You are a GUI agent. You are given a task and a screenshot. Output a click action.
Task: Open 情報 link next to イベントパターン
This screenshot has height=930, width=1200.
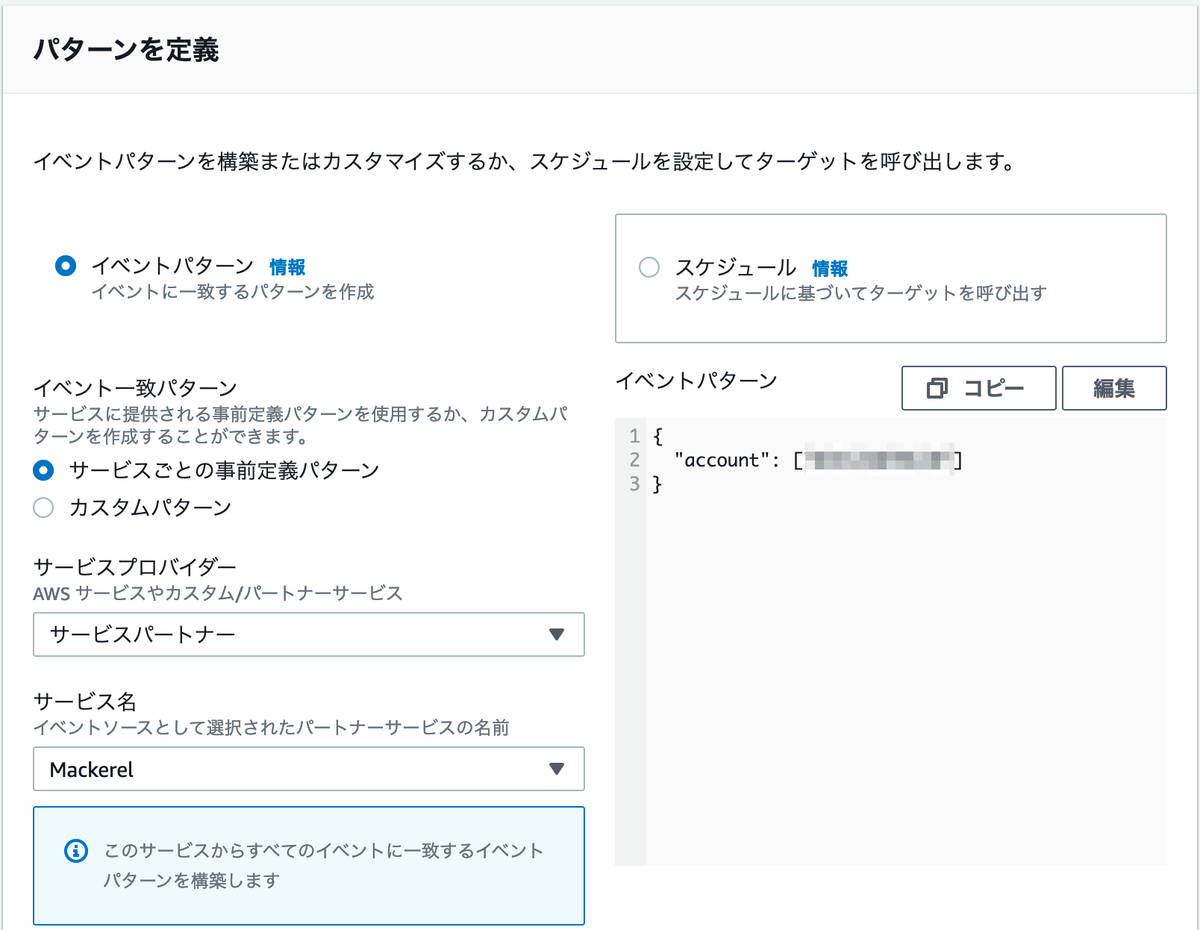point(288,267)
